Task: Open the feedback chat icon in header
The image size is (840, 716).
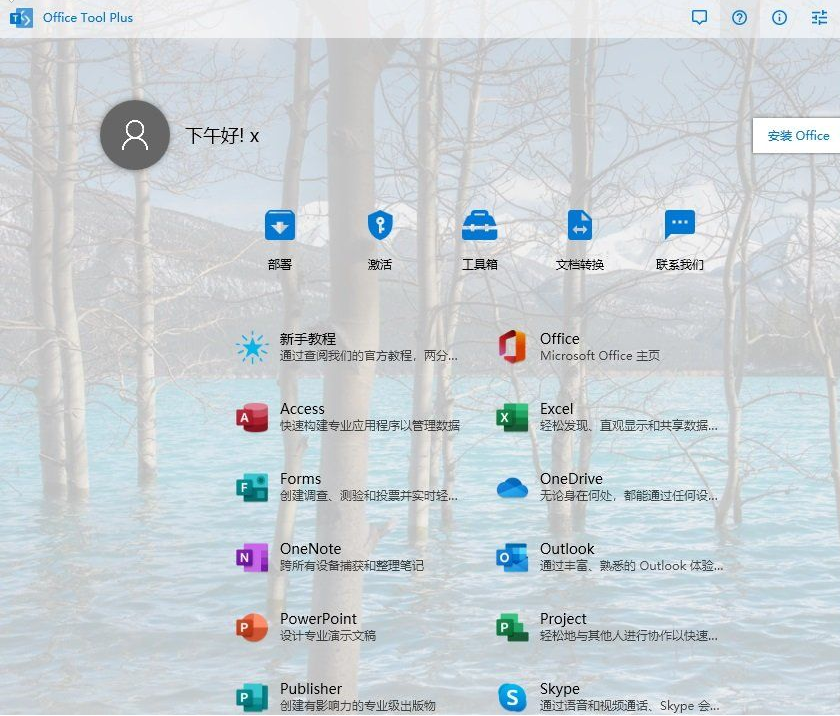Action: tap(699, 18)
